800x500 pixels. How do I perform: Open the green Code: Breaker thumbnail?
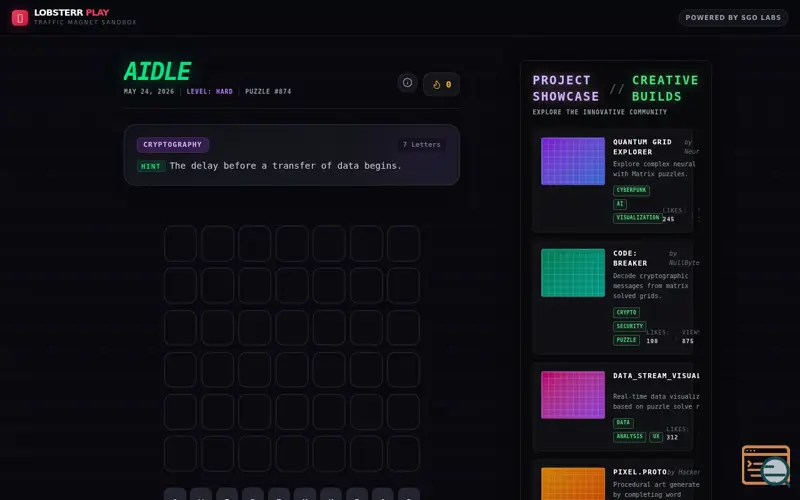point(573,272)
